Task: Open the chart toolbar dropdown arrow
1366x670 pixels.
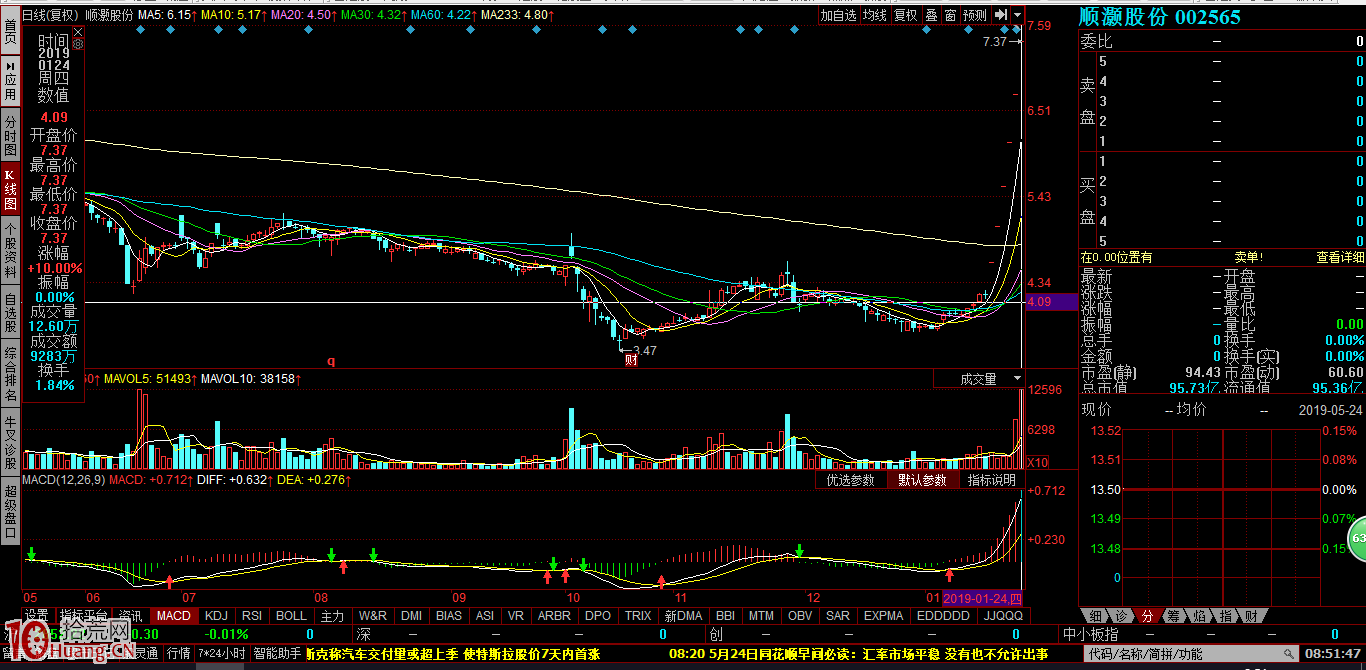Action: (x=1017, y=15)
